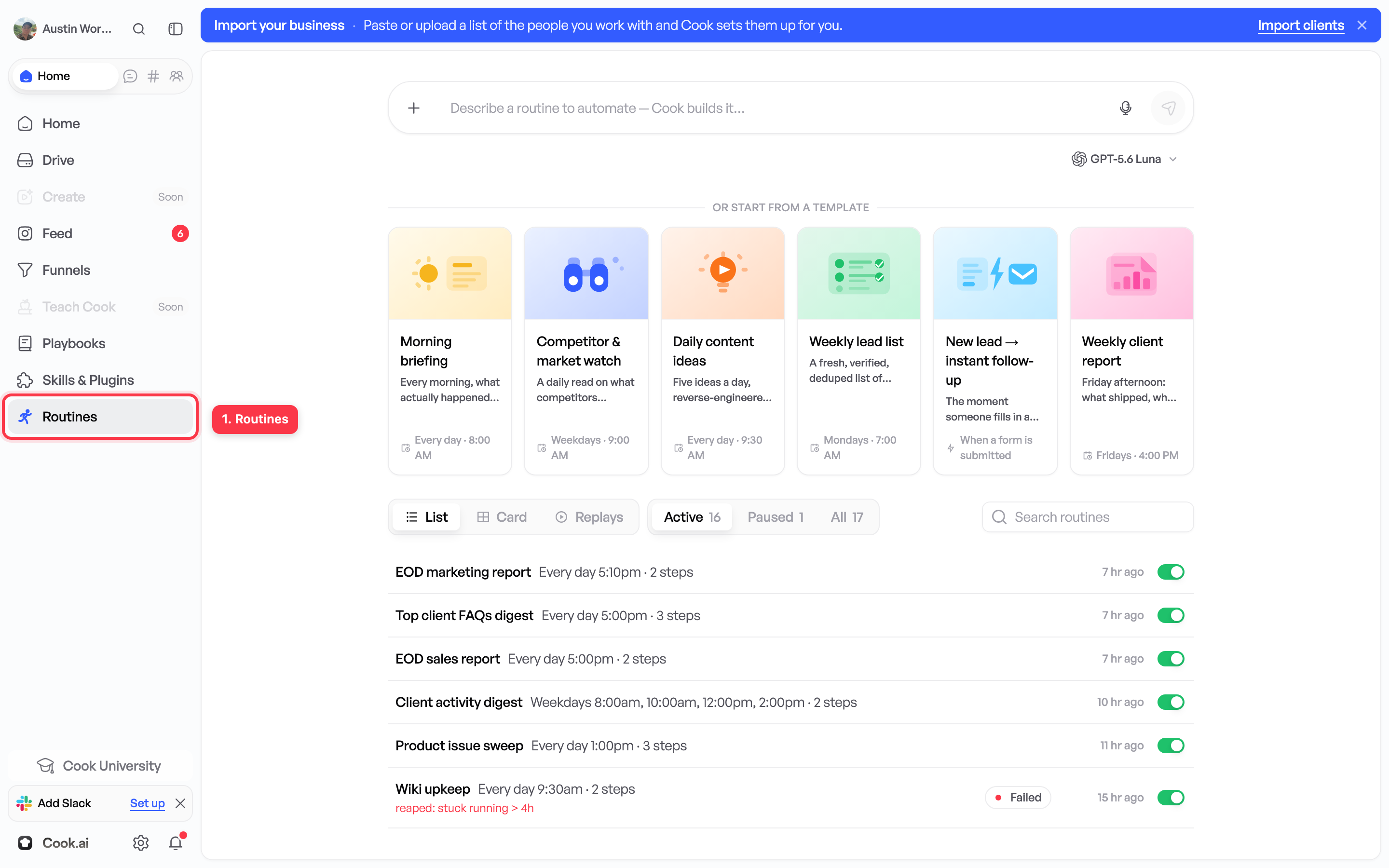Open settings gear next to Cook.ai
1389x868 pixels.
pos(141,842)
